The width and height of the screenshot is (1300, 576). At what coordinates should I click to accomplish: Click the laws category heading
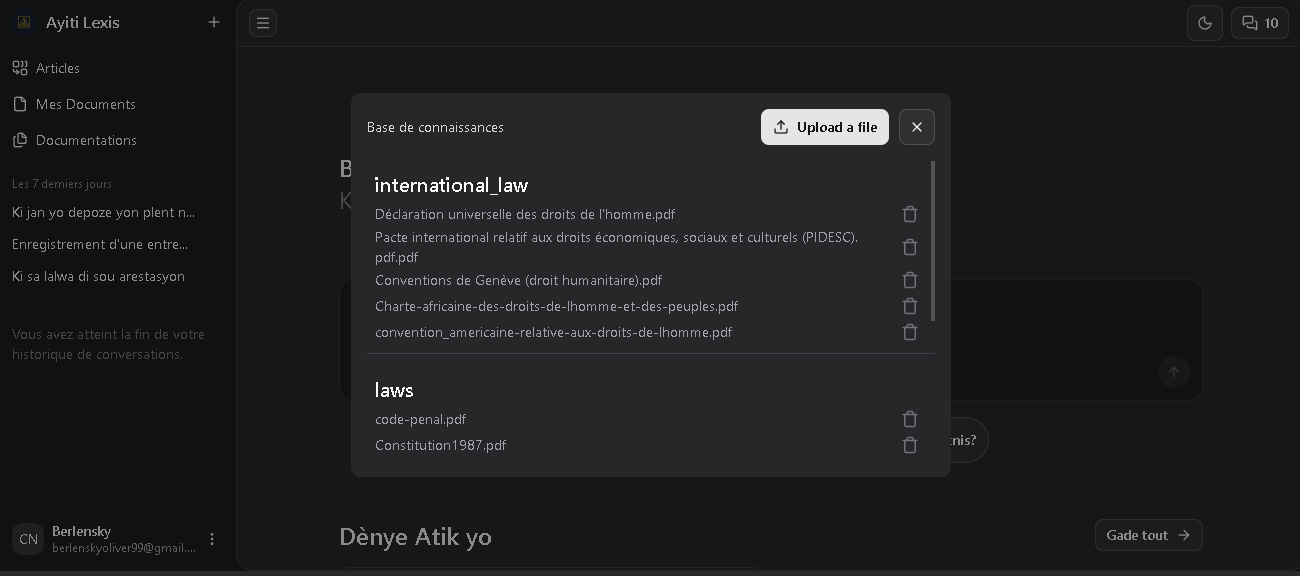coord(394,390)
